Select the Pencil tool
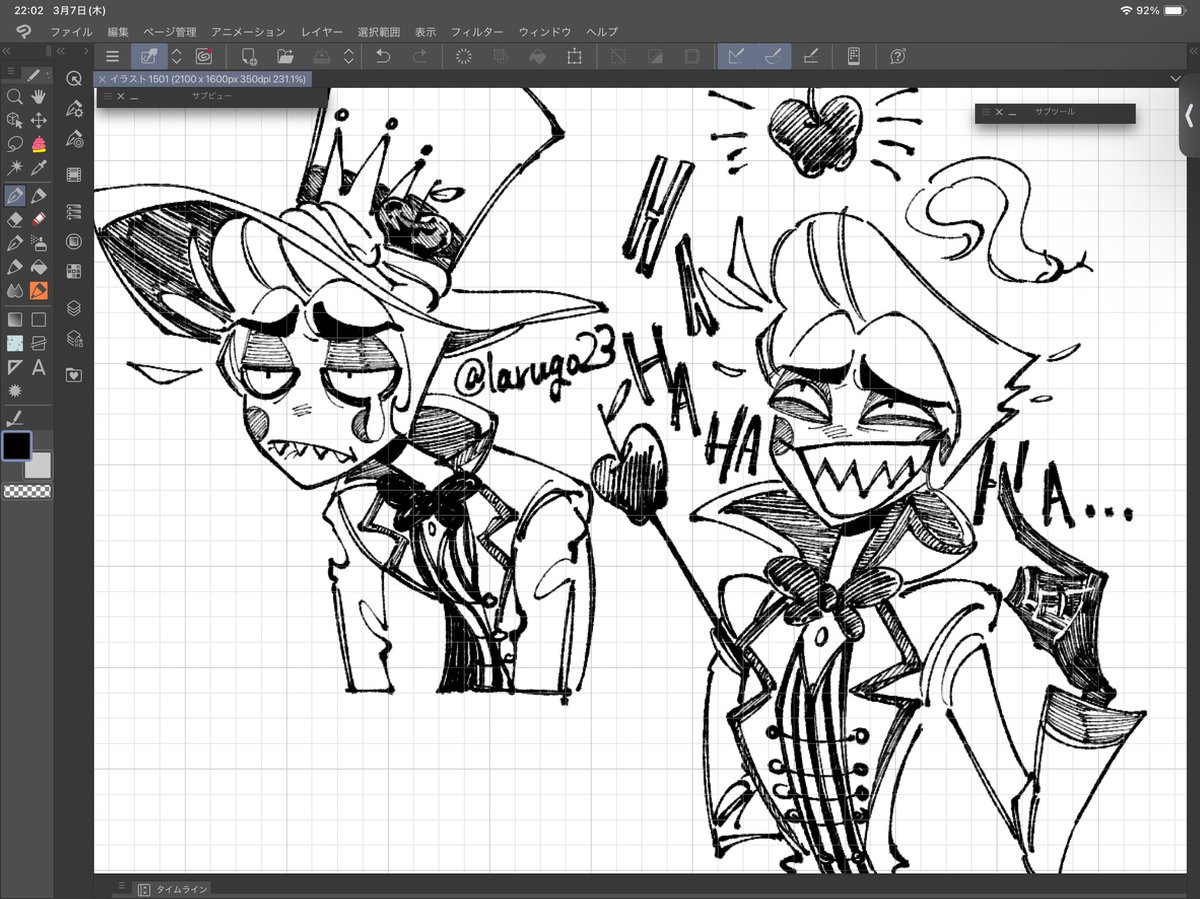Screen dimensions: 1200x899 click(x=39, y=195)
